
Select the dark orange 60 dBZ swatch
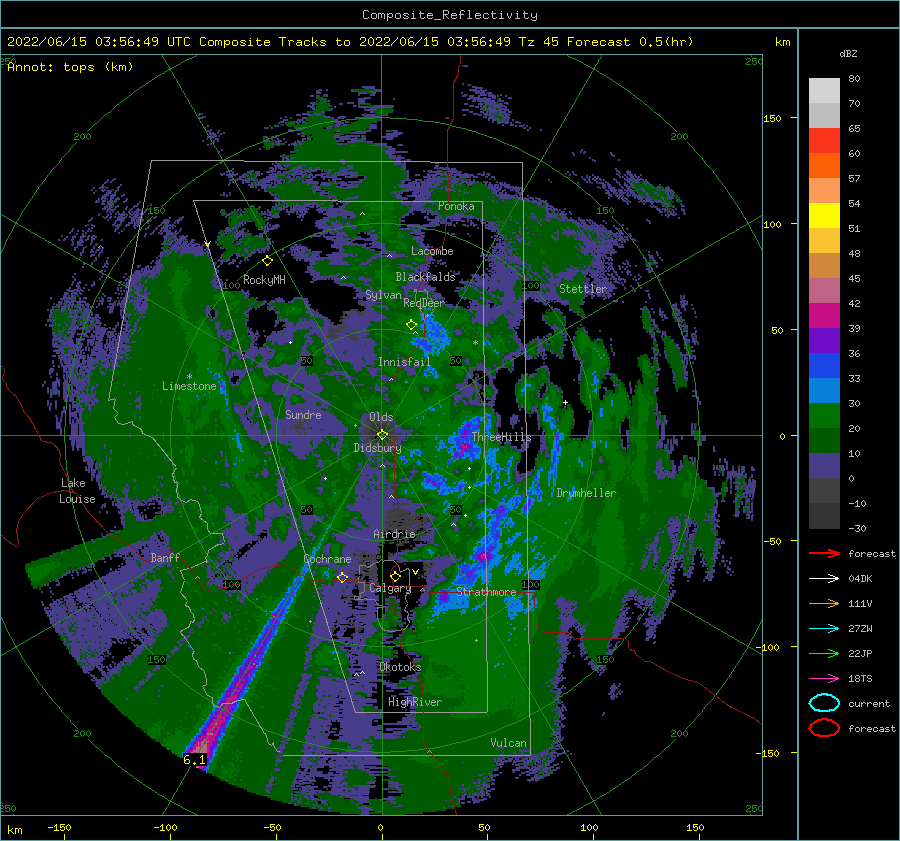tap(824, 165)
